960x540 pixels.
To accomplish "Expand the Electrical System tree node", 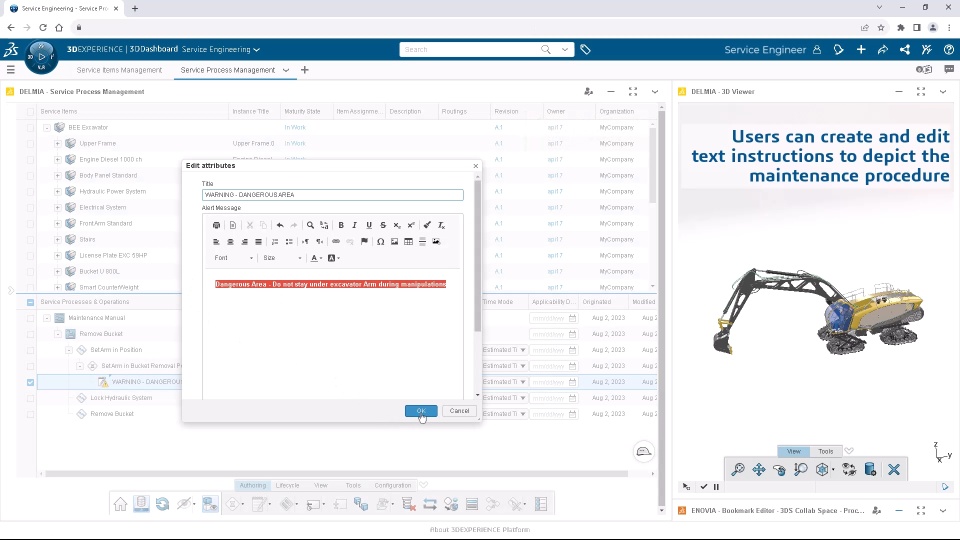I will point(58,208).
